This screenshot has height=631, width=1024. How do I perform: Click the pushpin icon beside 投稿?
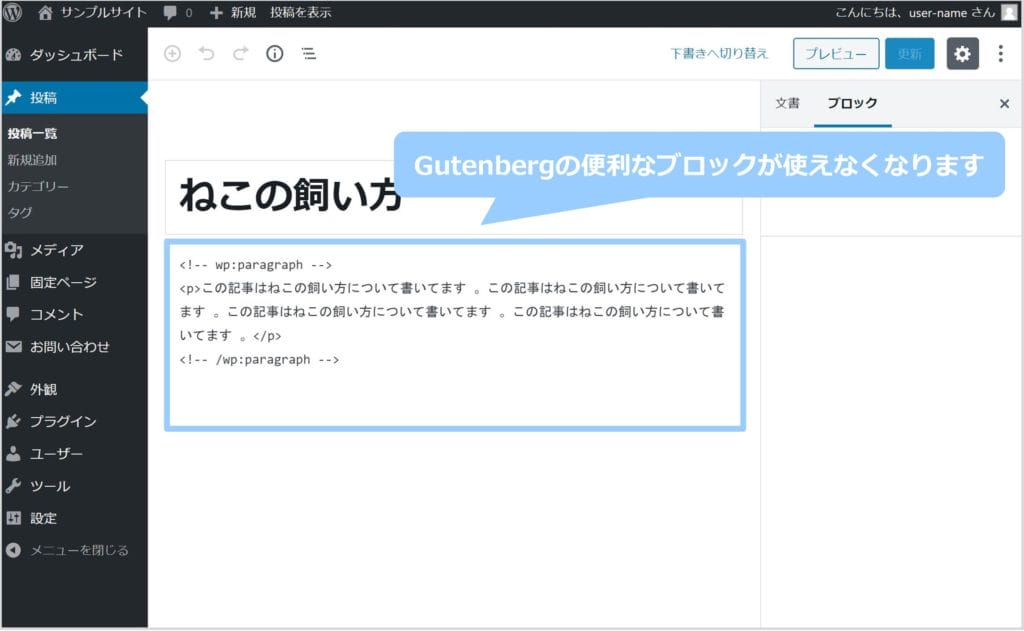coord(14,98)
